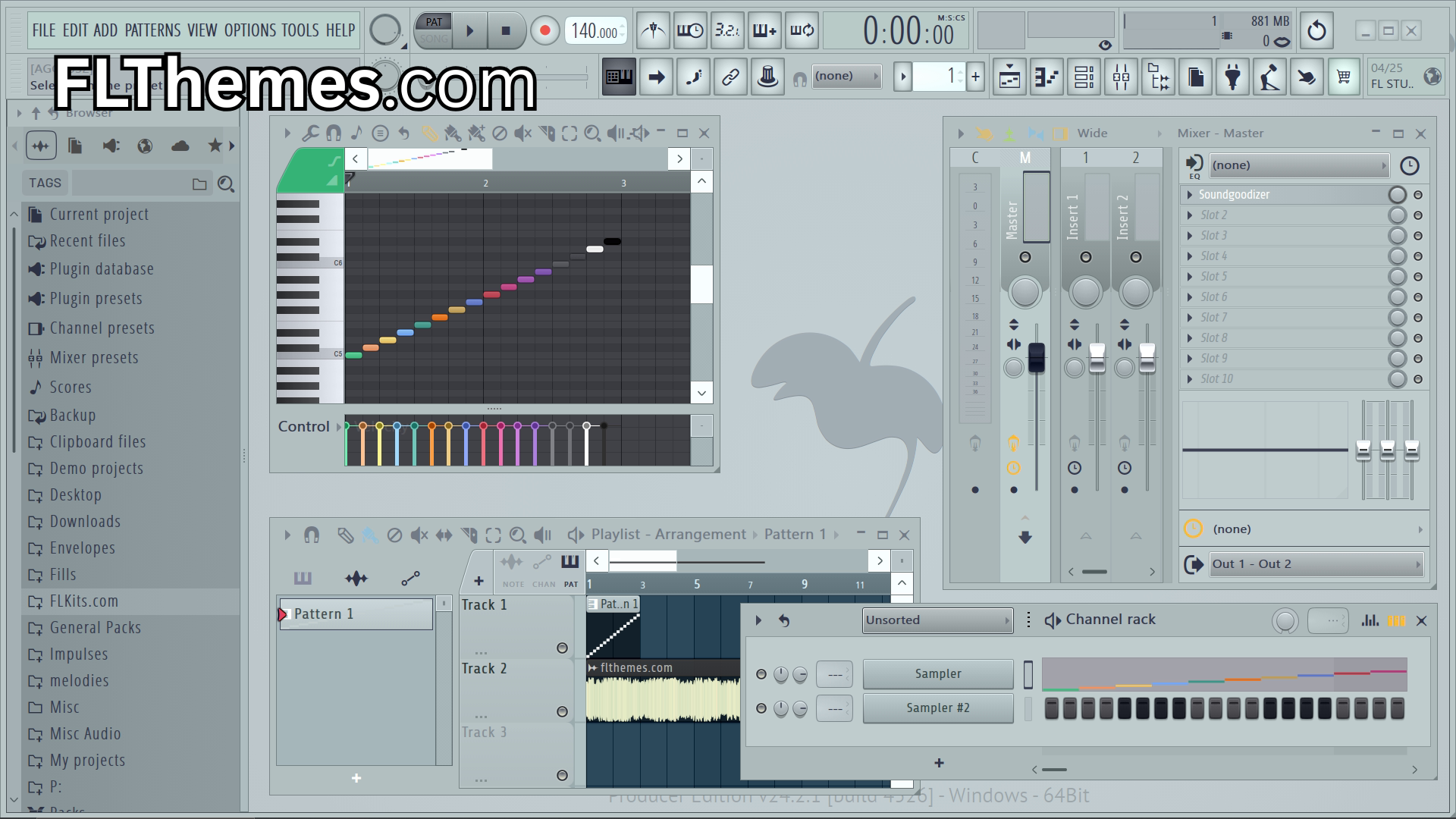Screen dimensions: 1456x819
Task: Select the cloud tab in Browser
Action: point(180,146)
